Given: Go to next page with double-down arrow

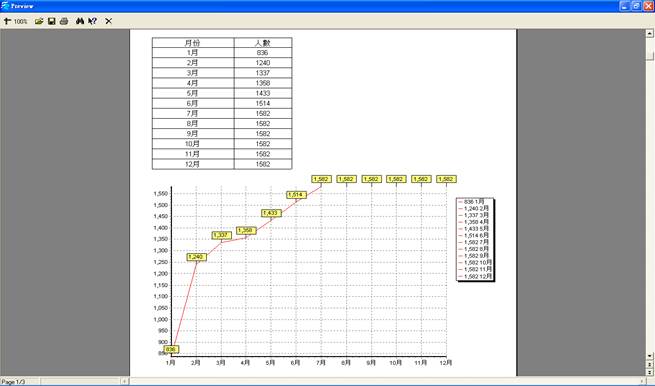Looking at the screenshot, I should click(x=650, y=372).
